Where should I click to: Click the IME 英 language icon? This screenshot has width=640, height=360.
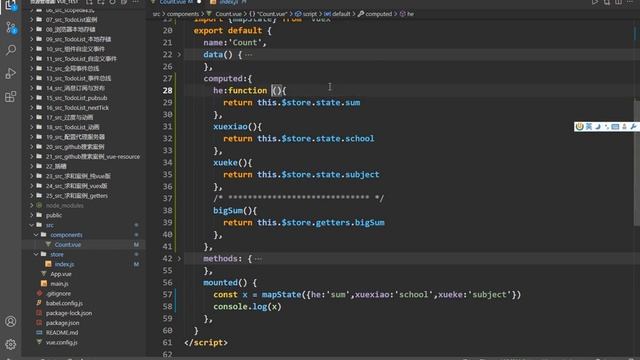[x=589, y=127]
